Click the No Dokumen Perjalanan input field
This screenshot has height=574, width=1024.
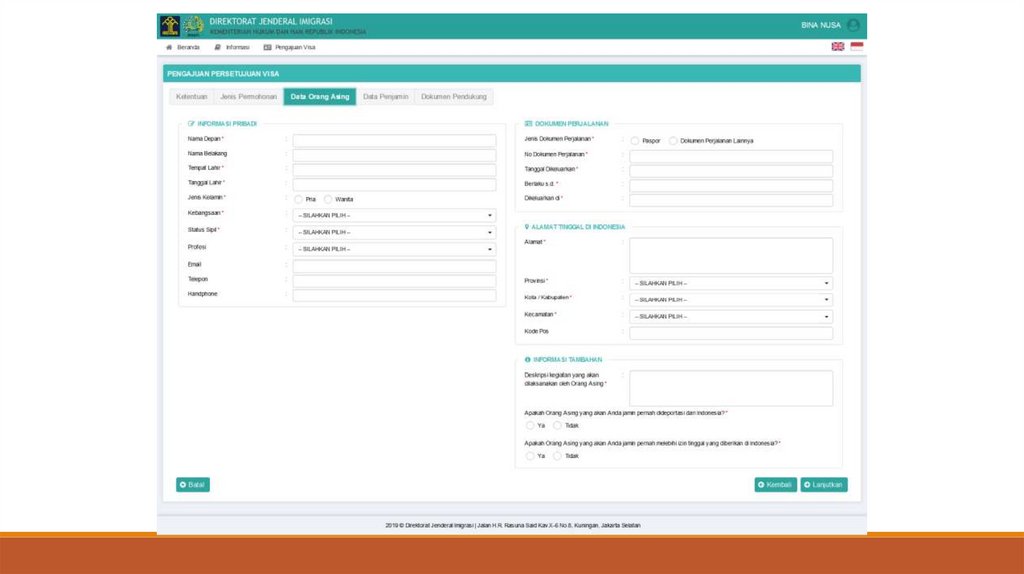coord(731,156)
